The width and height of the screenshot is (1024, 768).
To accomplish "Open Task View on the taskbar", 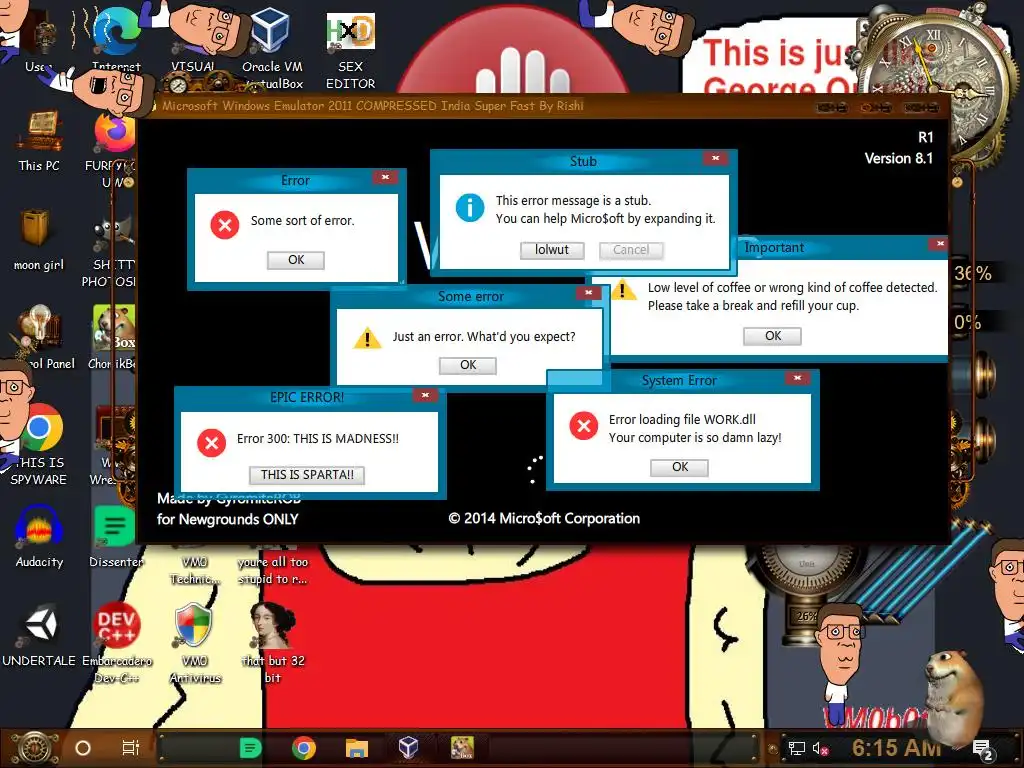I will pyautogui.click(x=131, y=748).
